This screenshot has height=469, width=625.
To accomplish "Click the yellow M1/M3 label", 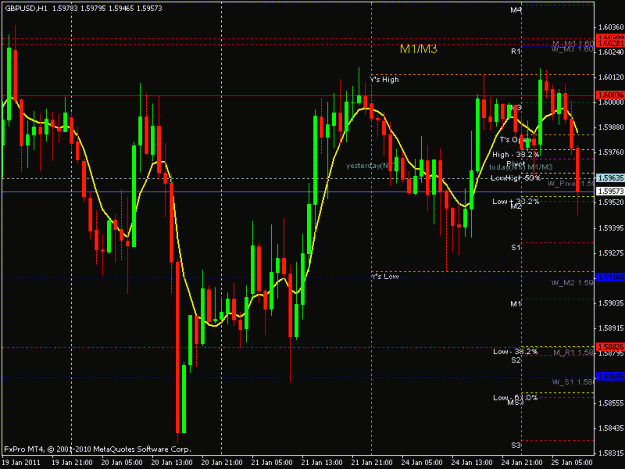I will pyautogui.click(x=418, y=49).
